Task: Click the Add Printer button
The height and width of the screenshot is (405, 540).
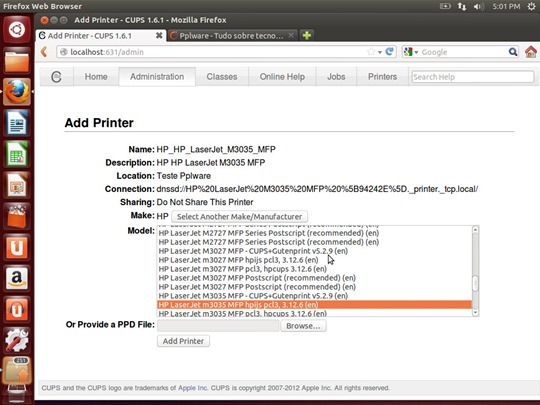Action: tap(183, 341)
